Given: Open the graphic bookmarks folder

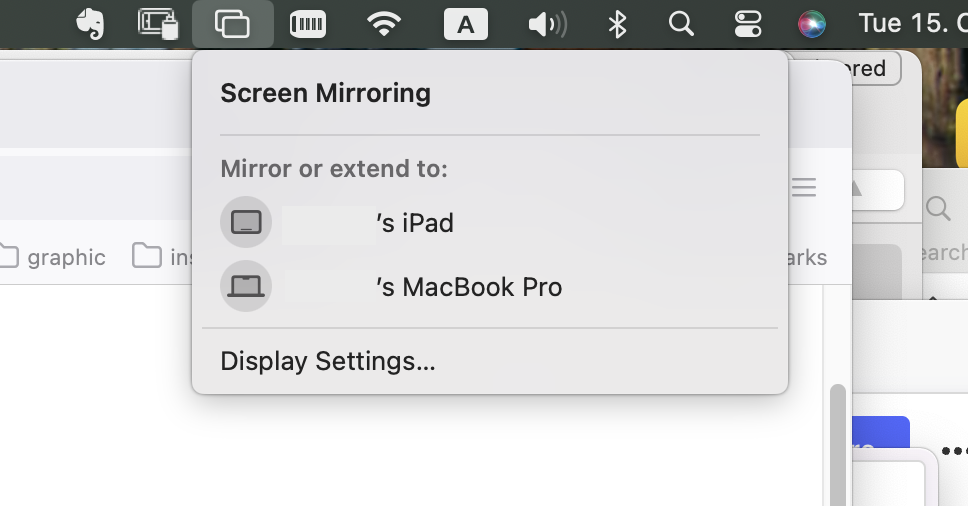Looking at the screenshot, I should tap(53, 257).
